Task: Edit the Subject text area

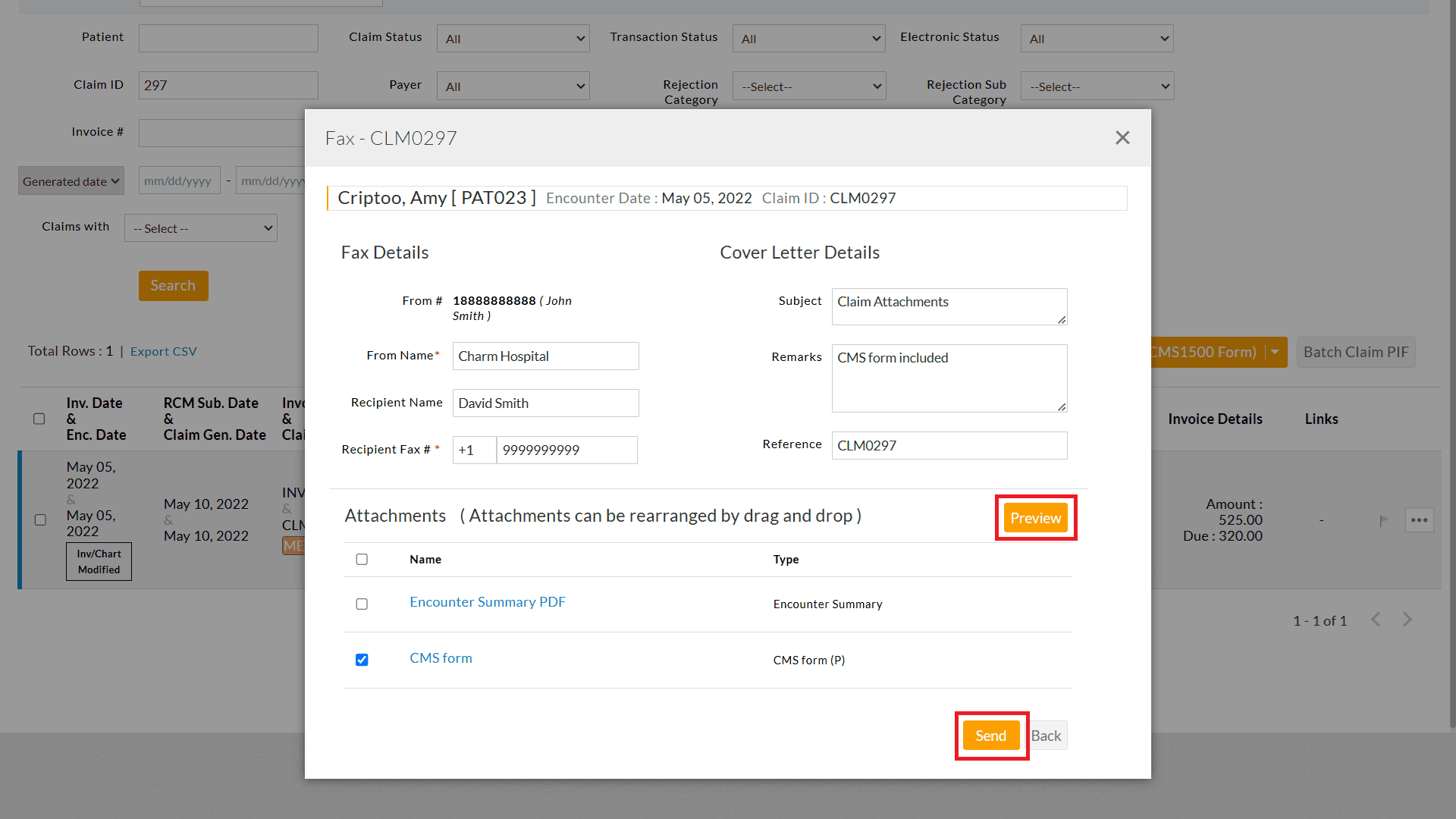Action: click(x=948, y=306)
